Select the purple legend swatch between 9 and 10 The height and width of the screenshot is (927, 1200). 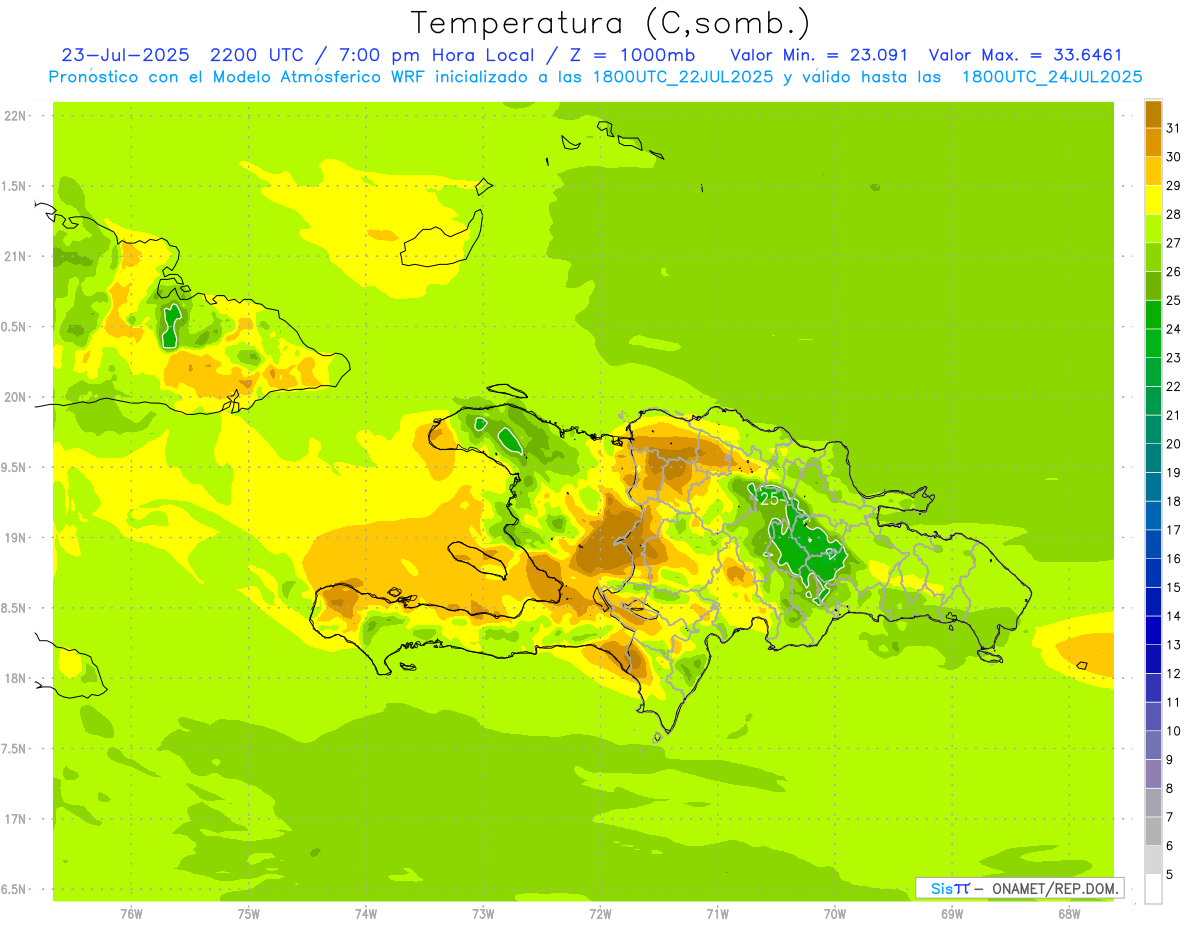[x=1153, y=745]
